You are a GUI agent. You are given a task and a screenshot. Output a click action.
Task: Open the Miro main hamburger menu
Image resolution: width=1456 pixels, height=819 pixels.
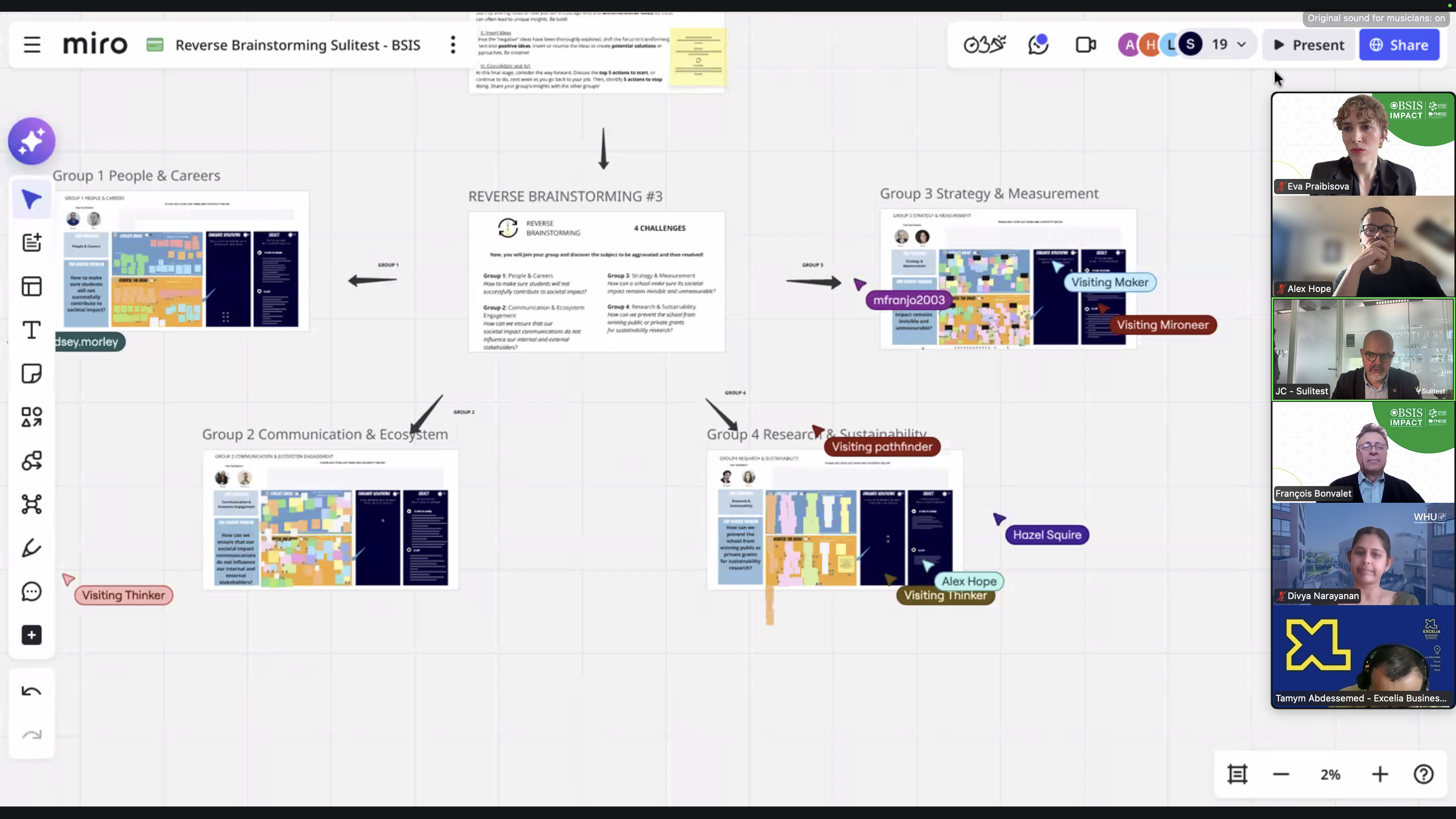[x=31, y=45]
